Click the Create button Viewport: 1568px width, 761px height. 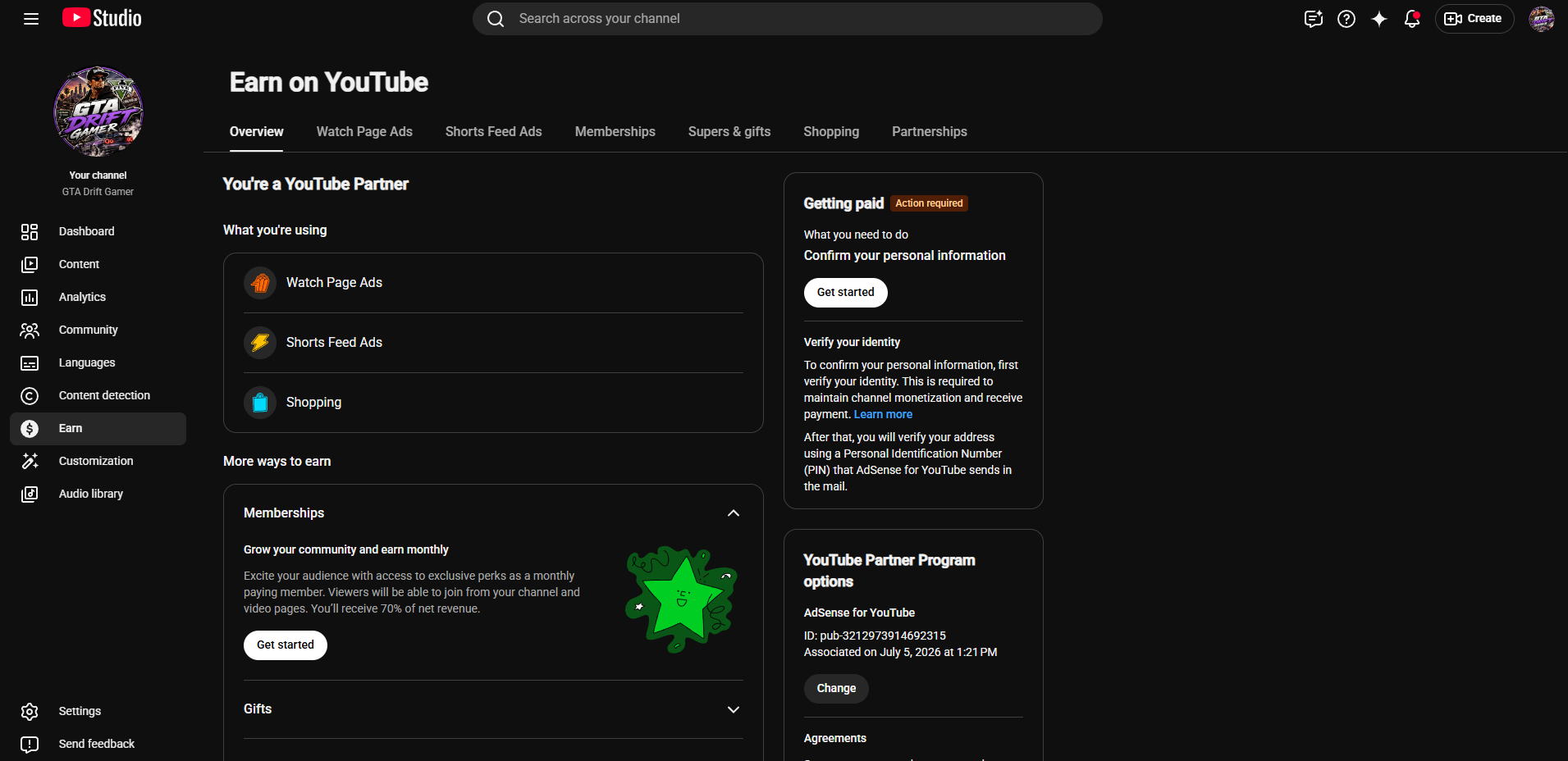[1474, 19]
